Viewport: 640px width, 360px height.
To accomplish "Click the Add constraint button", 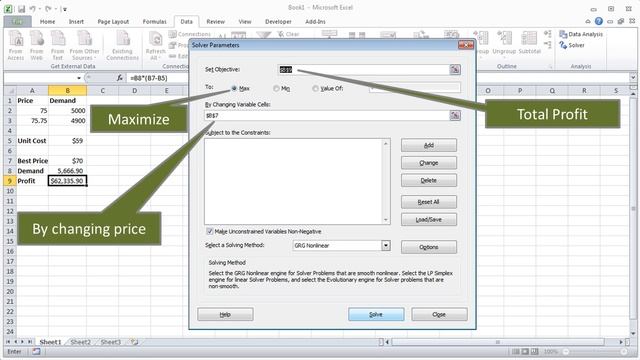I will [x=429, y=145].
